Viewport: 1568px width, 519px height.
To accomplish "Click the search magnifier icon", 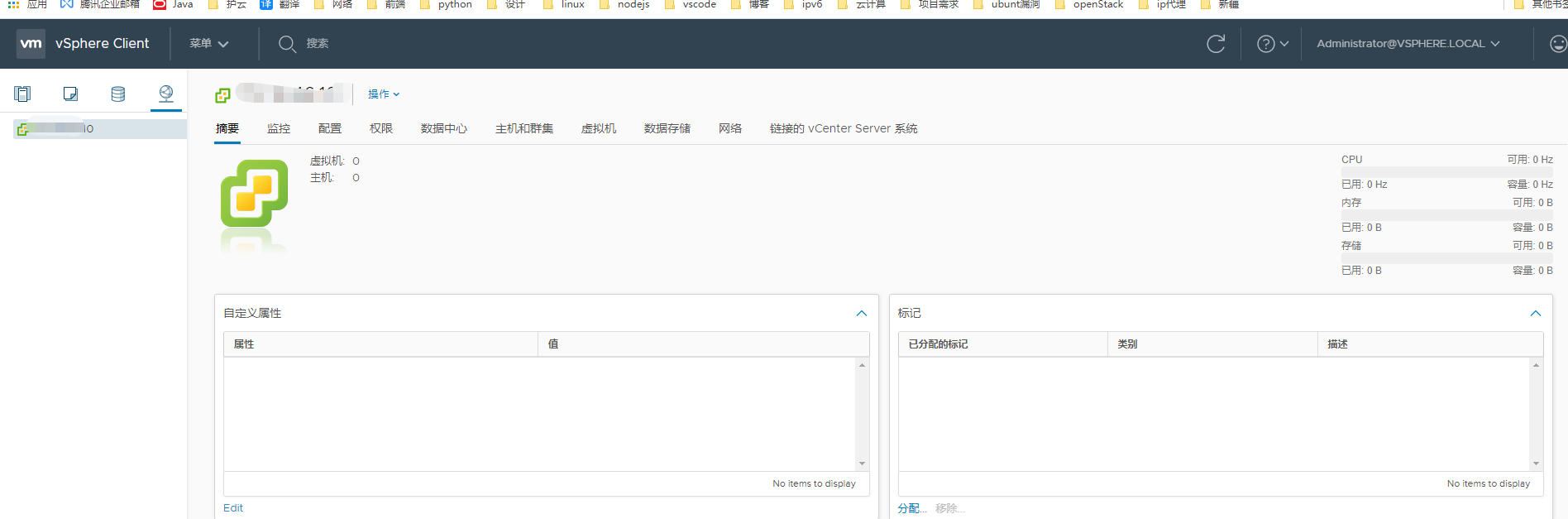I will pyautogui.click(x=287, y=44).
